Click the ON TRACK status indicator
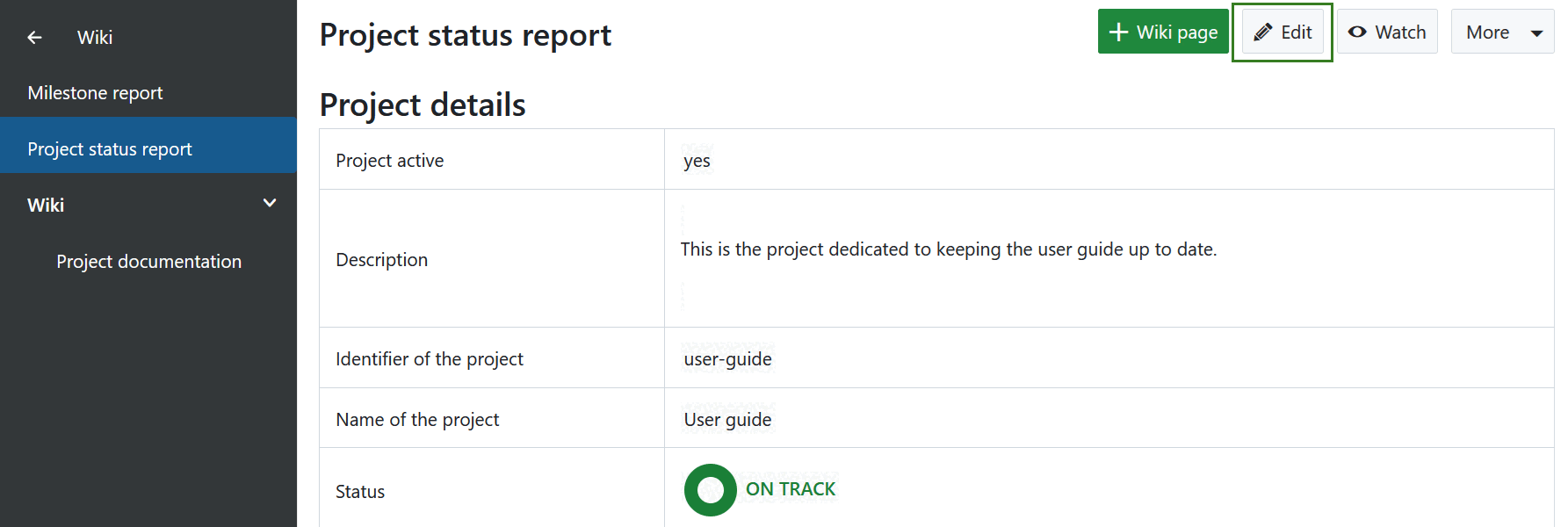Viewport: 1568px width, 527px height. (x=790, y=489)
